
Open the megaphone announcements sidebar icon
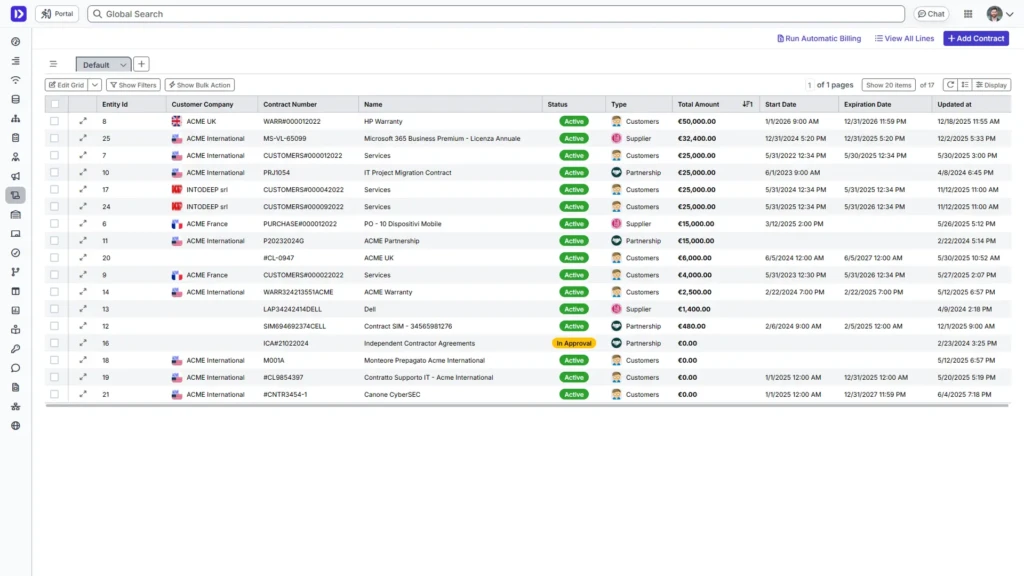click(x=16, y=176)
